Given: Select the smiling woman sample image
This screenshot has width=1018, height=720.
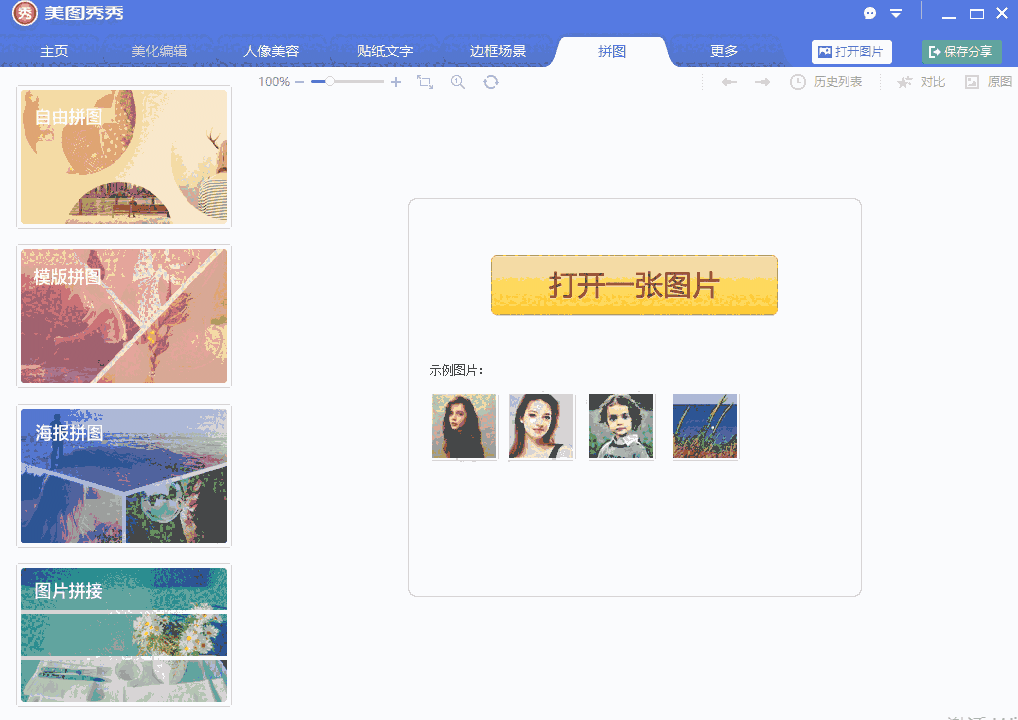Looking at the screenshot, I should (x=541, y=427).
